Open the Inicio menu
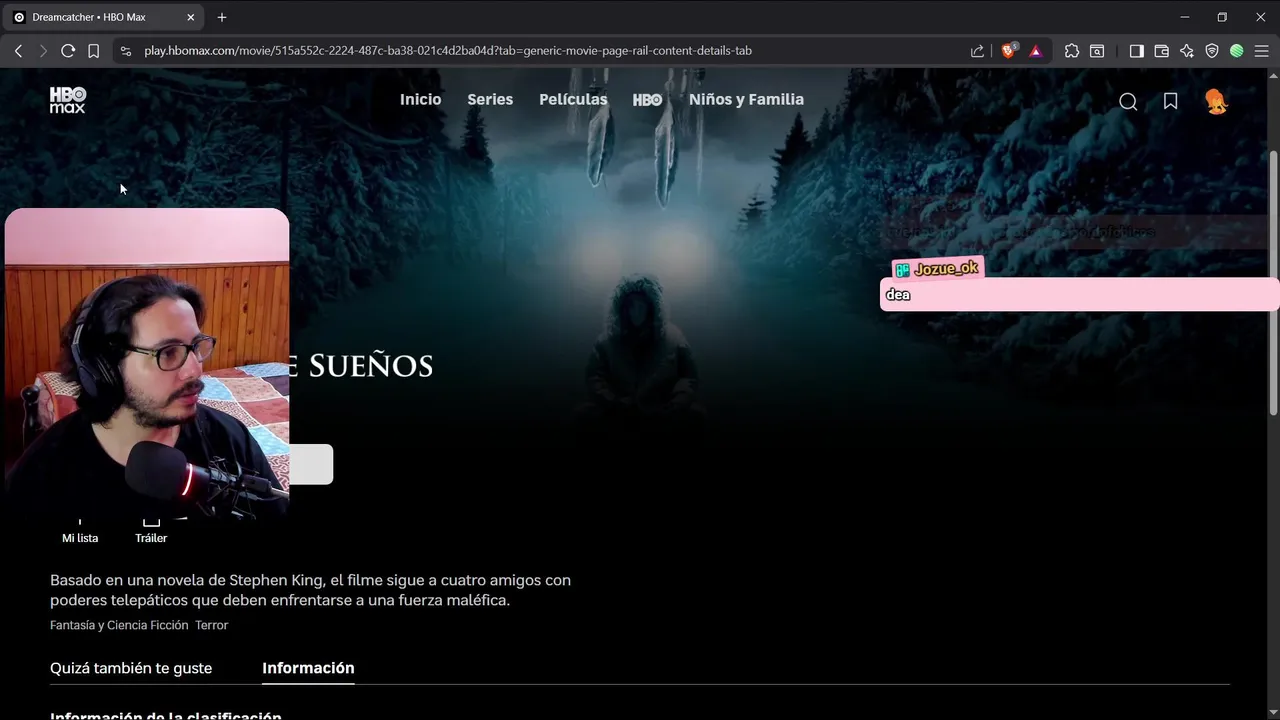Viewport: 1280px width, 720px height. [420, 100]
